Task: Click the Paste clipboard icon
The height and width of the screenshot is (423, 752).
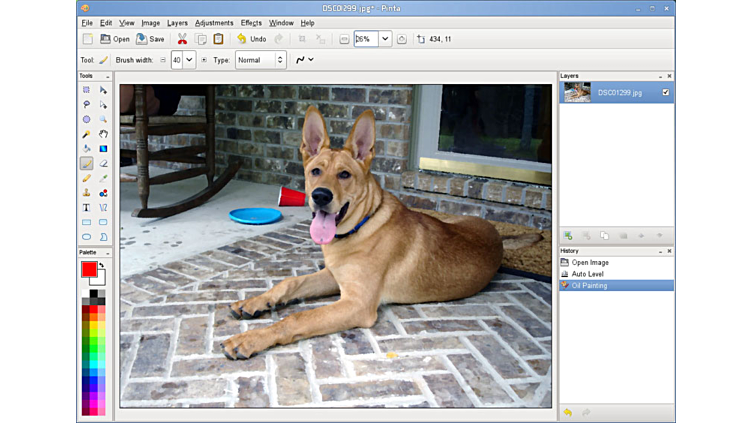Action: 218,39
